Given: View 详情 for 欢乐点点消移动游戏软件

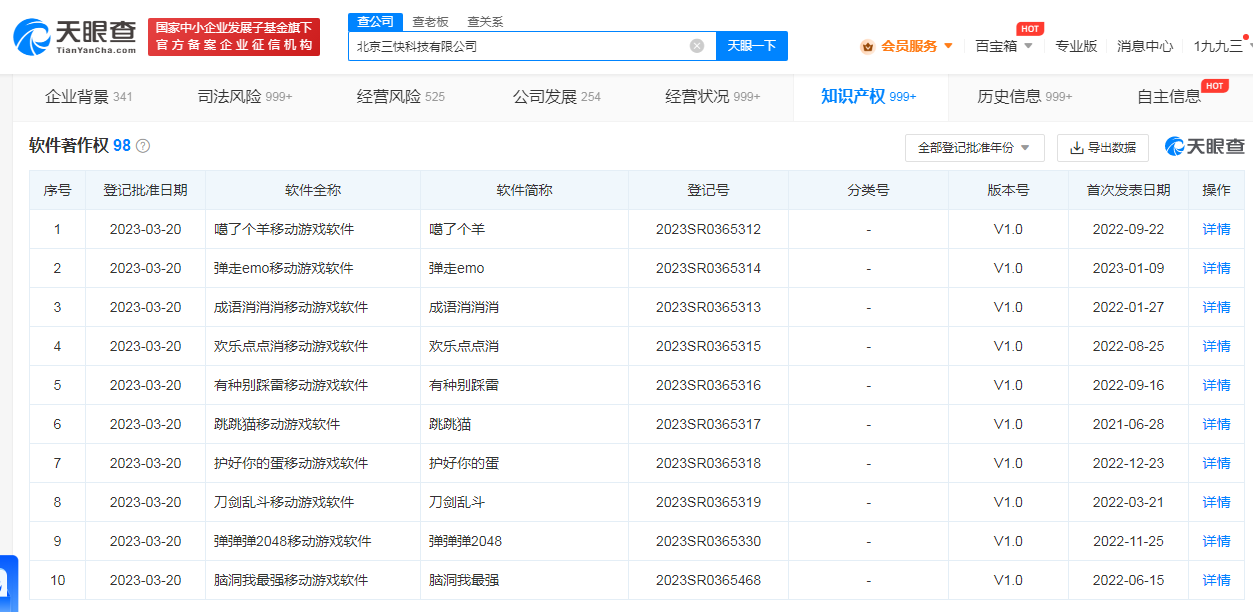Looking at the screenshot, I should coord(1216,346).
